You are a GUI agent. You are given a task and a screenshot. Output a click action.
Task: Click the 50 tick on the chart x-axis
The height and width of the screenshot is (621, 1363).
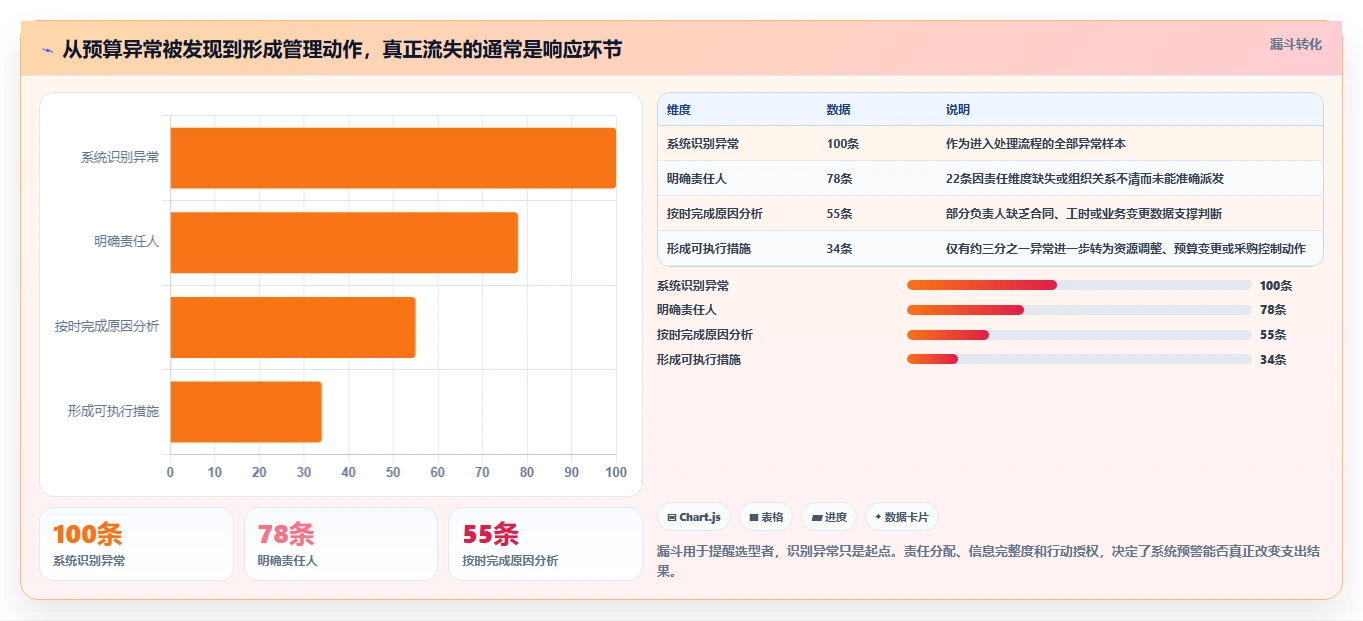point(393,472)
